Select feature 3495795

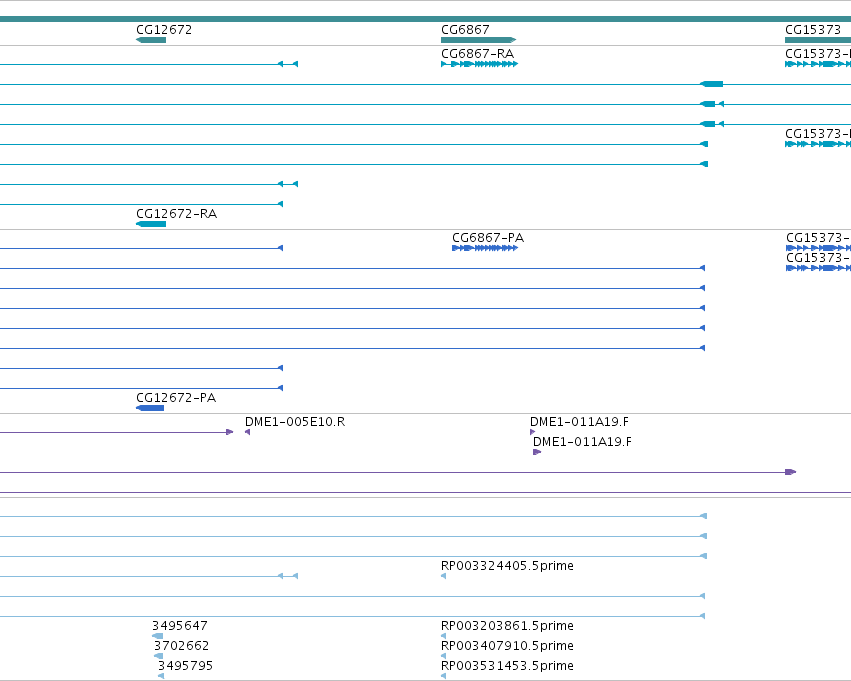(x=161, y=676)
